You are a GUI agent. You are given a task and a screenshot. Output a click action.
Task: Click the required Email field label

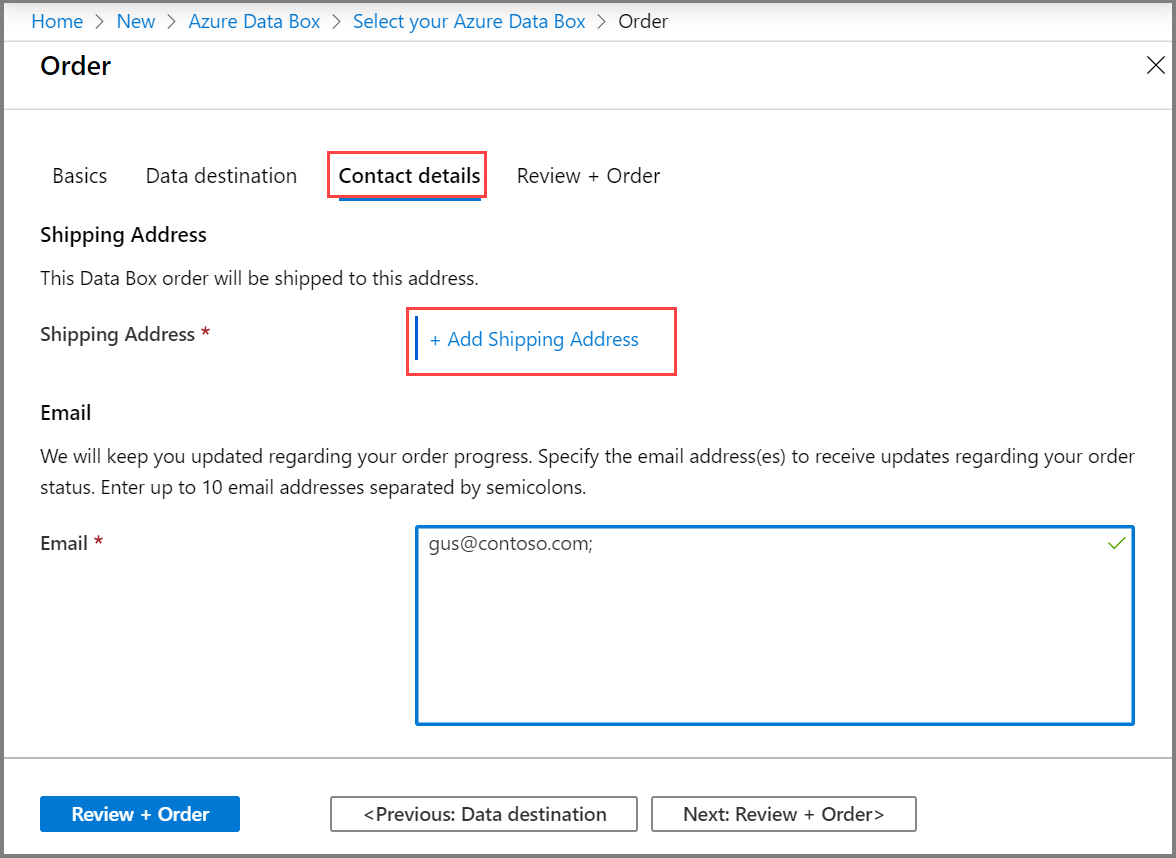[64, 544]
